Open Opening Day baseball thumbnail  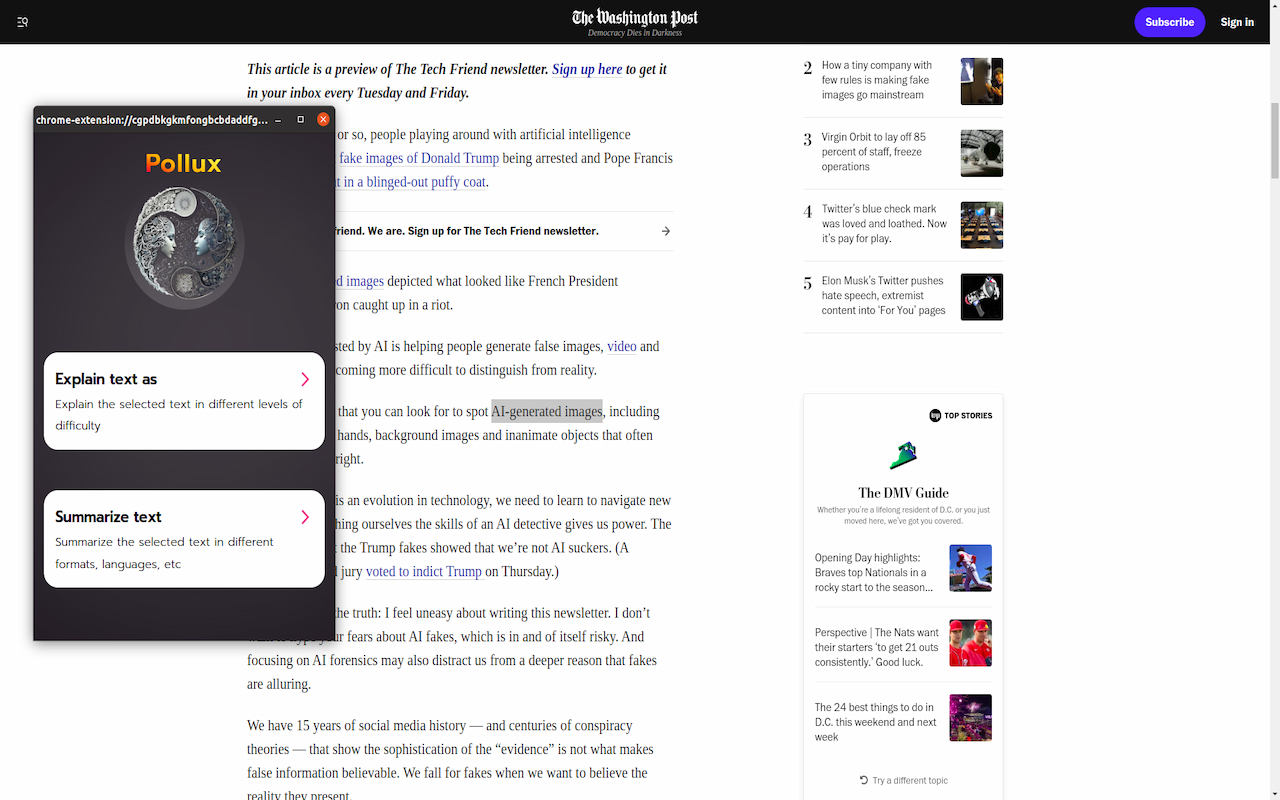click(970, 568)
